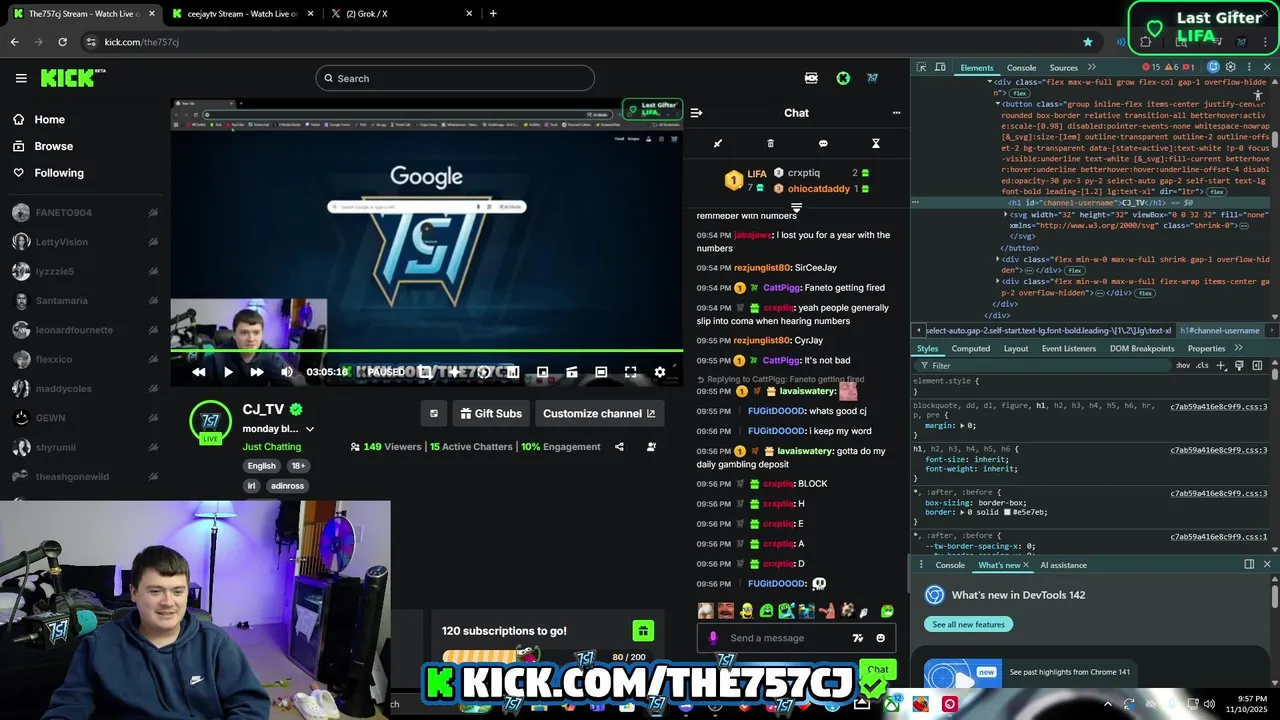Expand the gift leaderboard arrow
1280x720 pixels.
pos(796,208)
